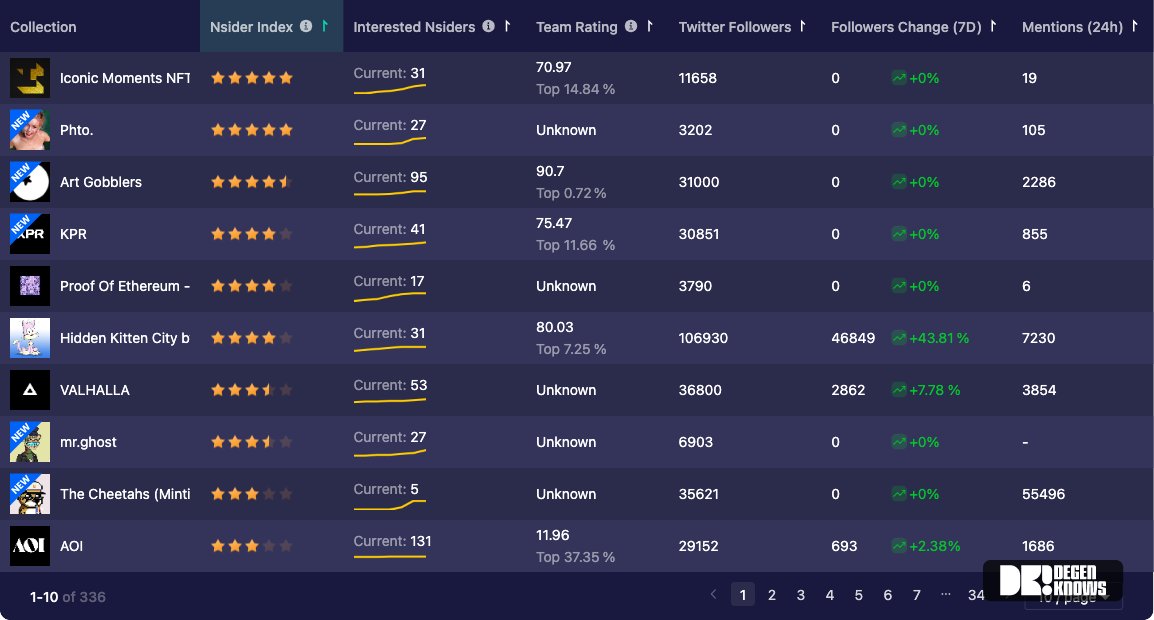Click the previous page arrow

[x=713, y=594]
